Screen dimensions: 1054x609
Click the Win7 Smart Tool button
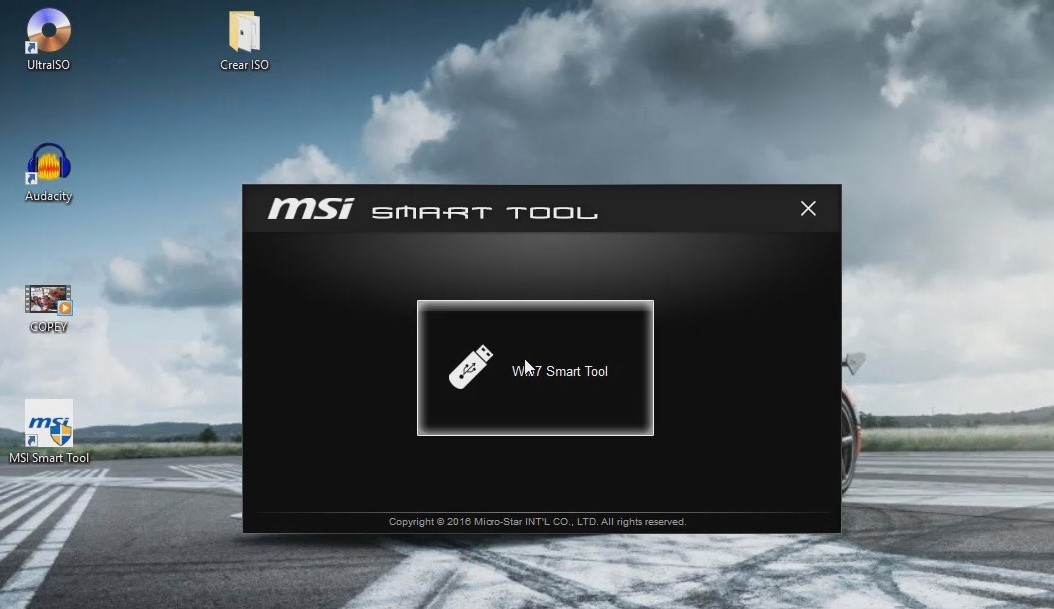pos(535,368)
